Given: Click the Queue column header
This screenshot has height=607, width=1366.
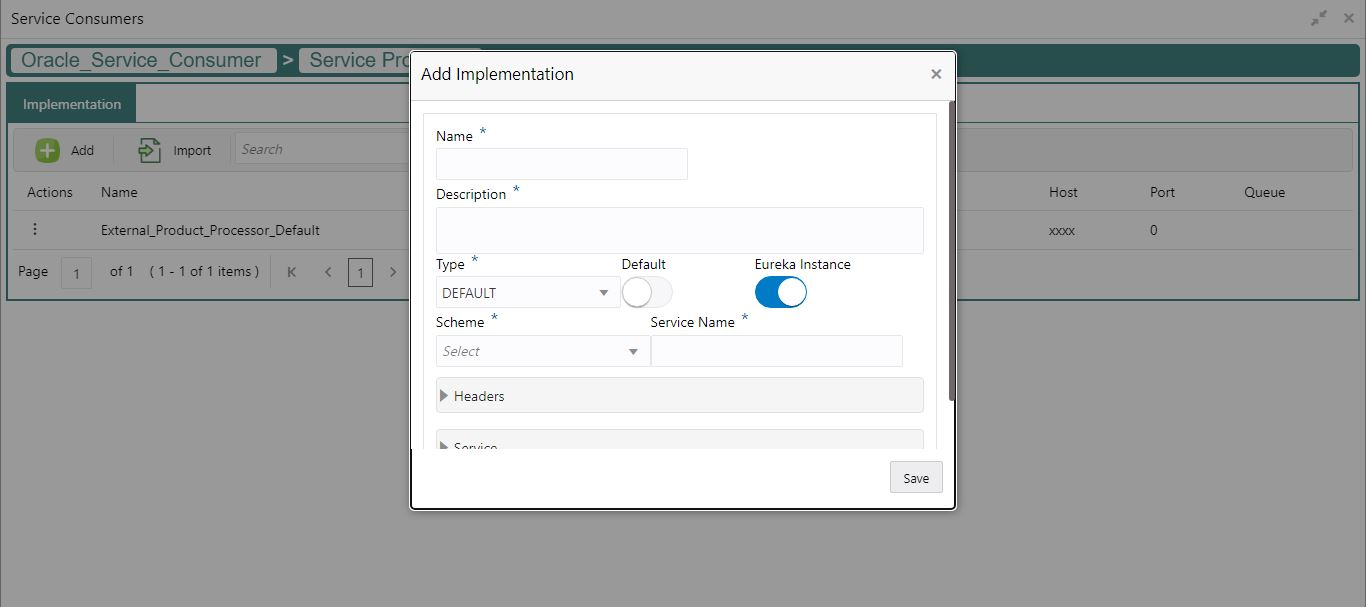Looking at the screenshot, I should point(1264,192).
